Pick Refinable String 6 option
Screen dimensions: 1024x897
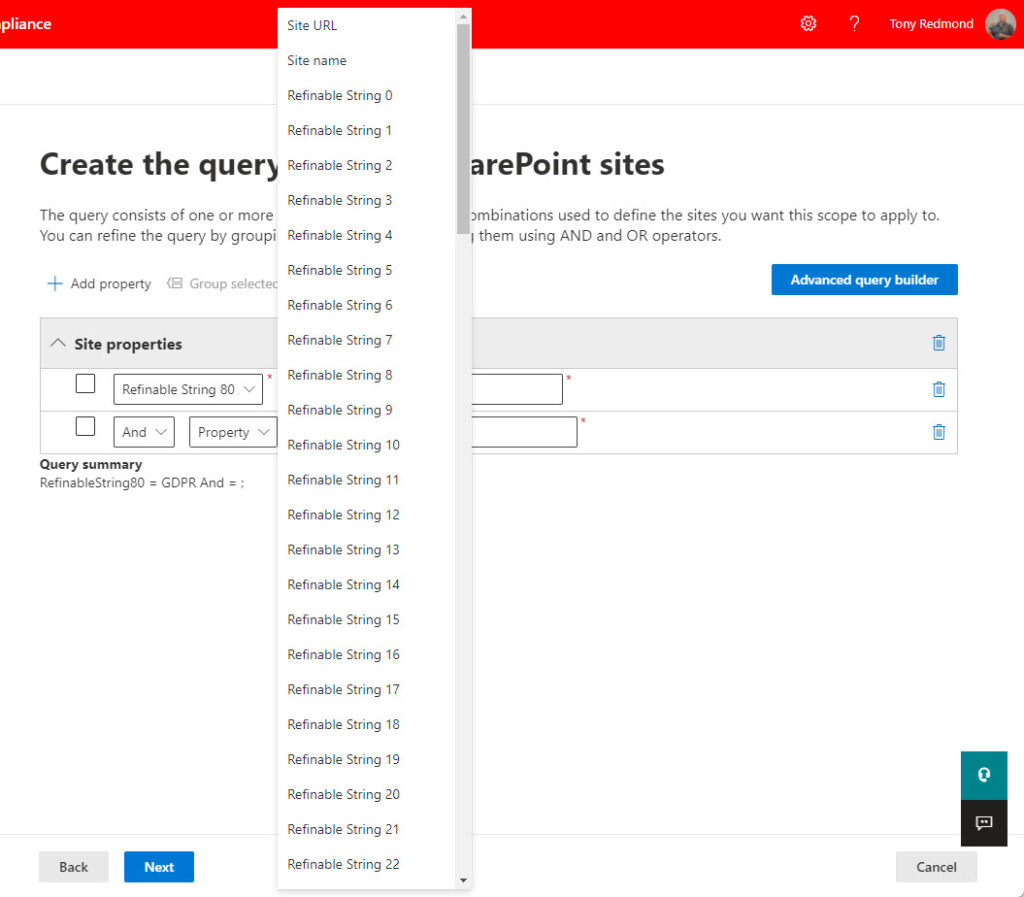pos(366,305)
